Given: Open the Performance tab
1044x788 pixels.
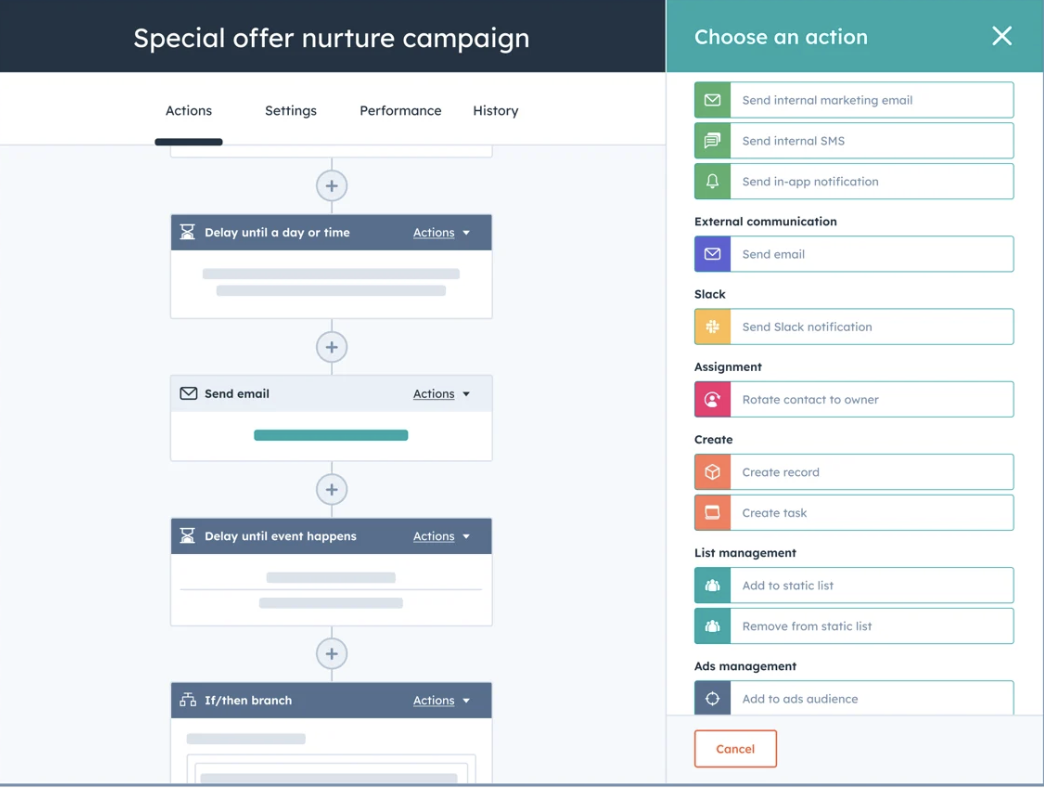Looking at the screenshot, I should coord(400,110).
